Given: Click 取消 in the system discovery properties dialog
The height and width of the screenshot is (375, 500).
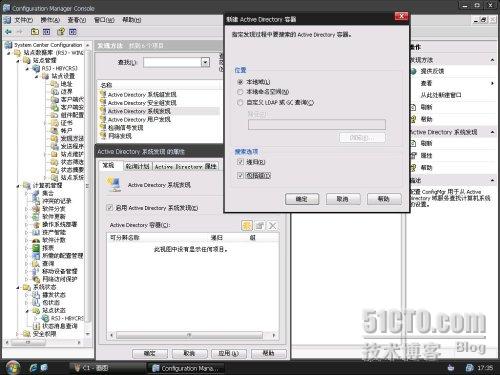Looking at the screenshot, I should [189, 353].
